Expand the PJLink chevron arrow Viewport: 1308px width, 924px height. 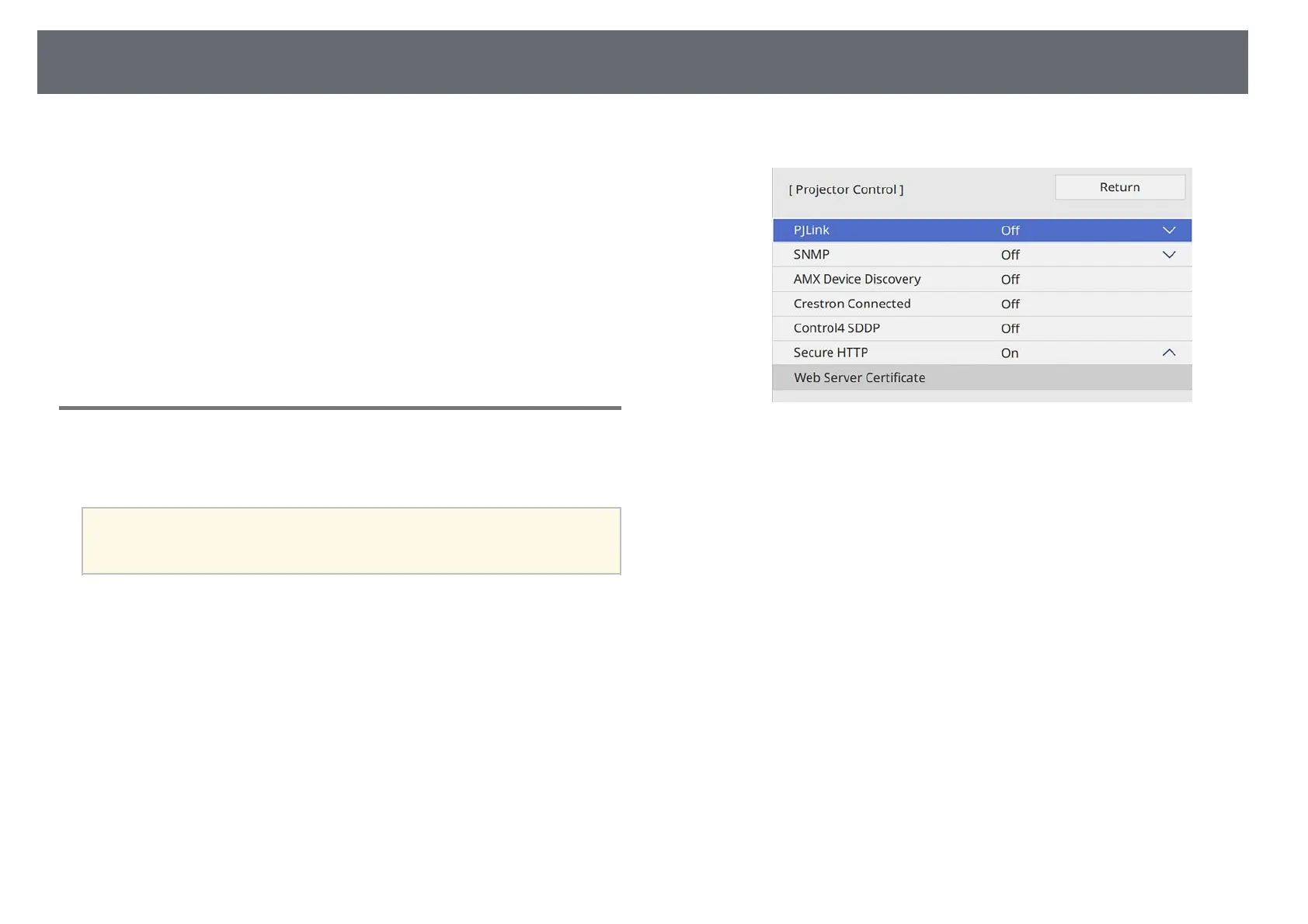click(1168, 231)
